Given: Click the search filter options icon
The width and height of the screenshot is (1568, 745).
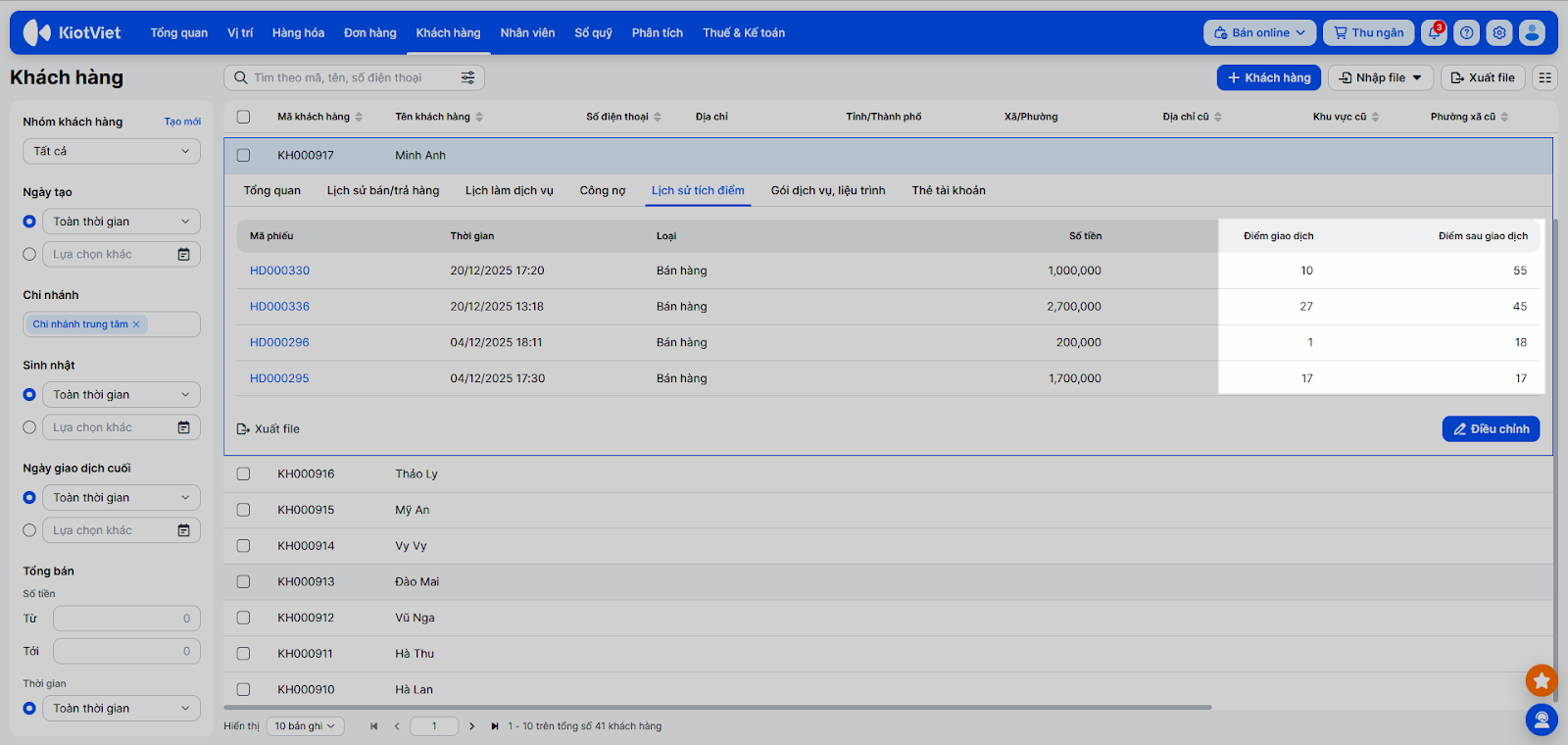Looking at the screenshot, I should (x=468, y=77).
